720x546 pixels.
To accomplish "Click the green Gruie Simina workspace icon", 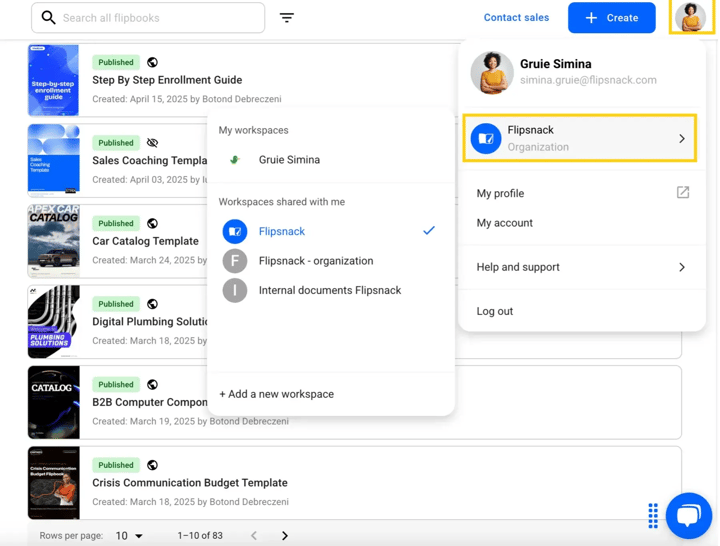I will click(235, 160).
